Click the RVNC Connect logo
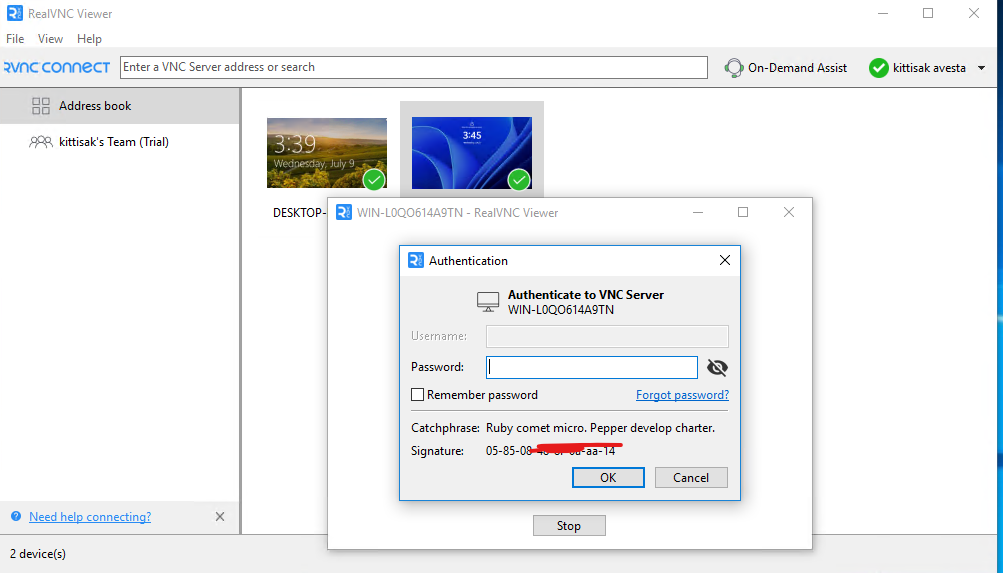1003x573 pixels. click(x=56, y=67)
